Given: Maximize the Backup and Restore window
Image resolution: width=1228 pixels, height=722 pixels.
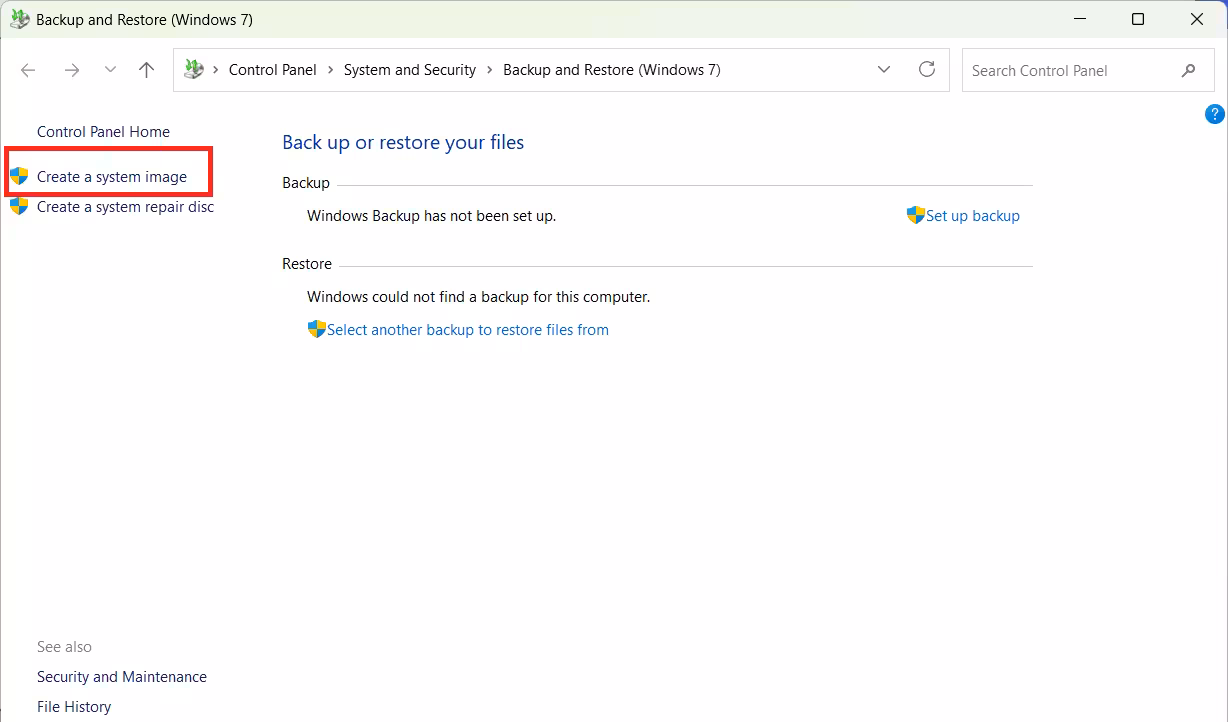Looking at the screenshot, I should click(x=1138, y=19).
